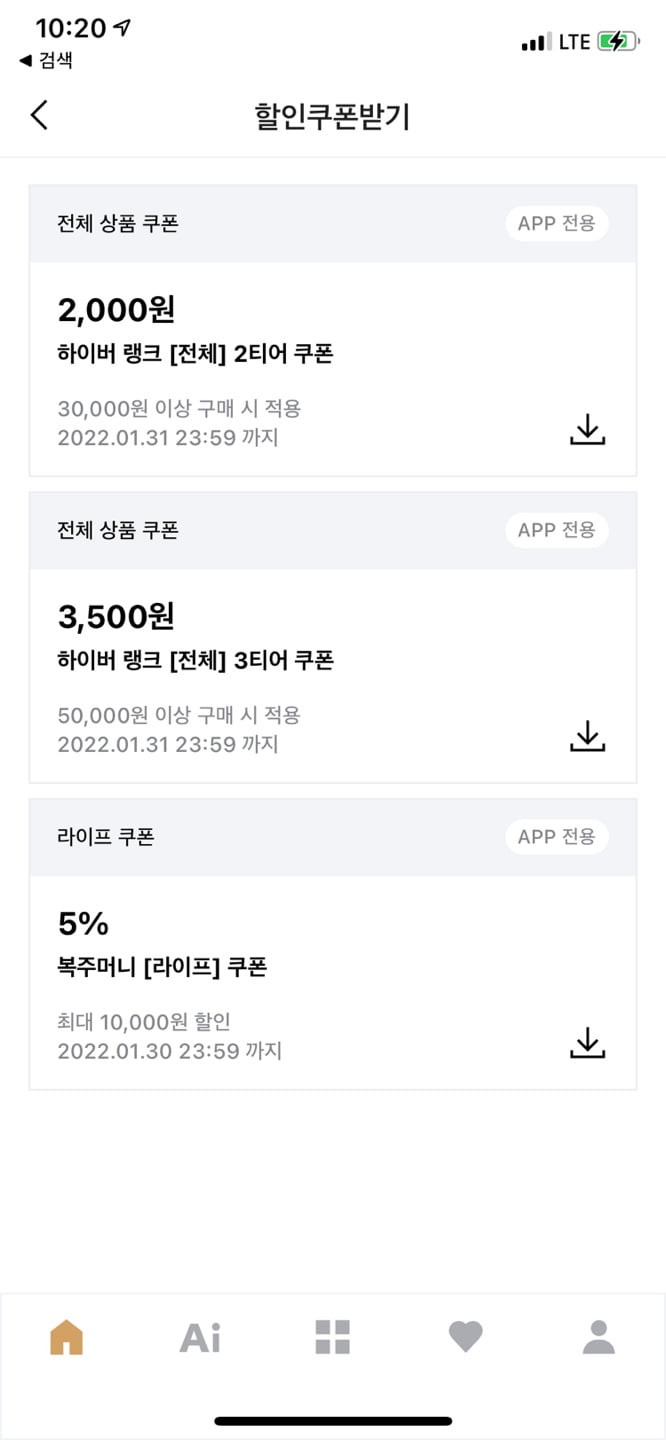Tap APP 전용 badge on 라이프 쿠폰

click(556, 836)
